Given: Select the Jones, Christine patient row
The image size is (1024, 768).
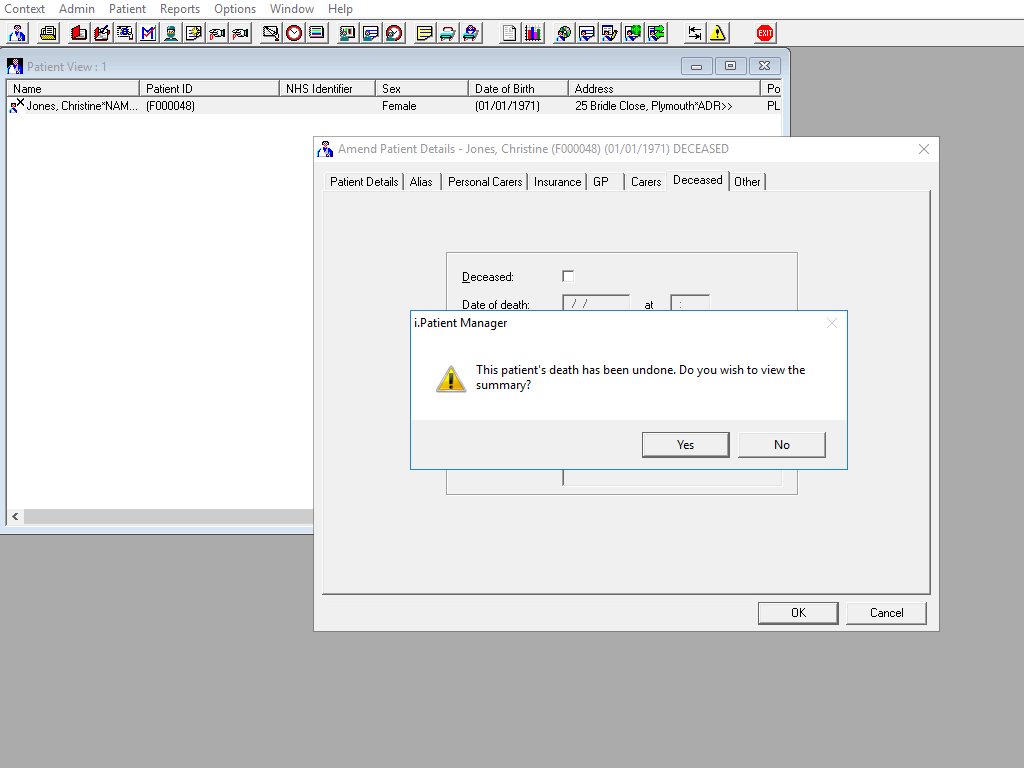Looking at the screenshot, I should coord(394,106).
